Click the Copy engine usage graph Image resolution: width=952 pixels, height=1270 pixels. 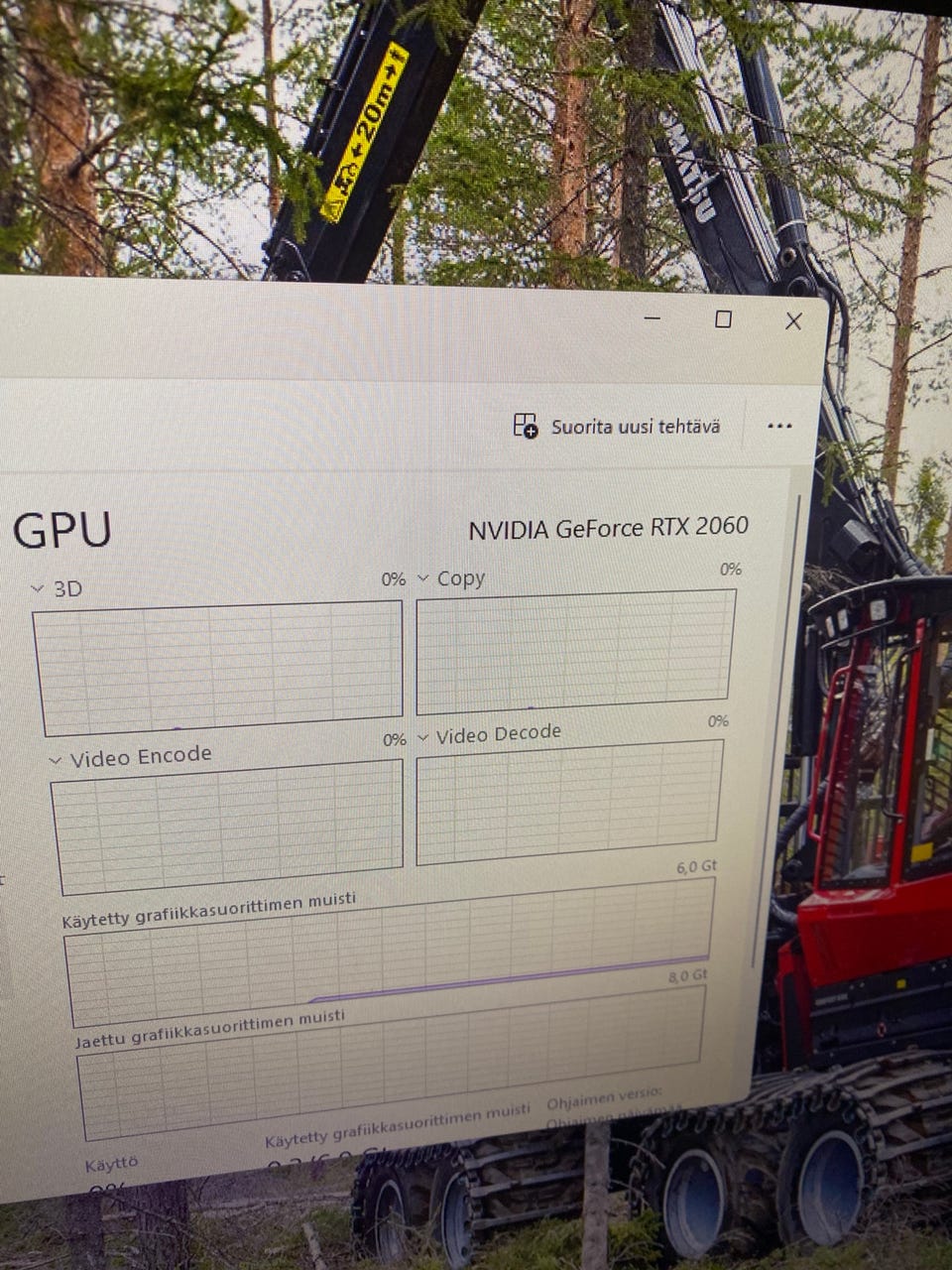[576, 651]
